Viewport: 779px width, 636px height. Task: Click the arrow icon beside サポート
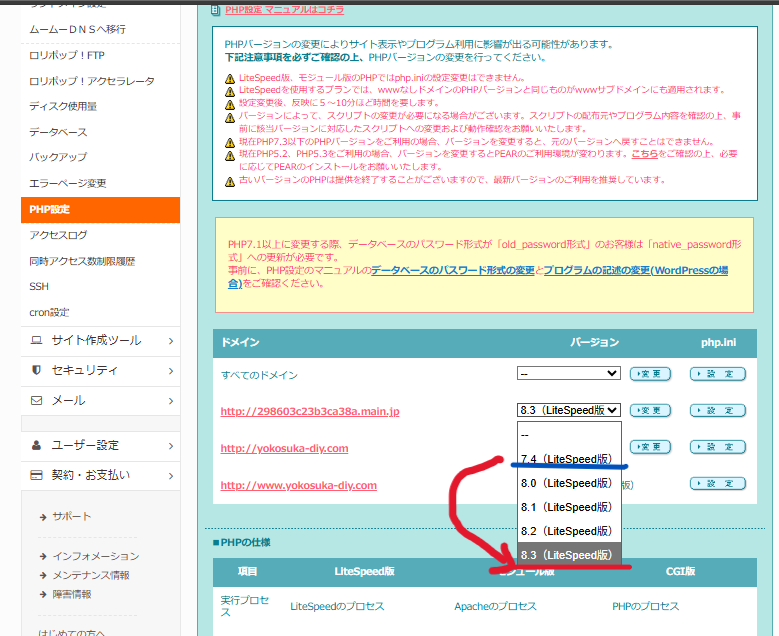43,517
